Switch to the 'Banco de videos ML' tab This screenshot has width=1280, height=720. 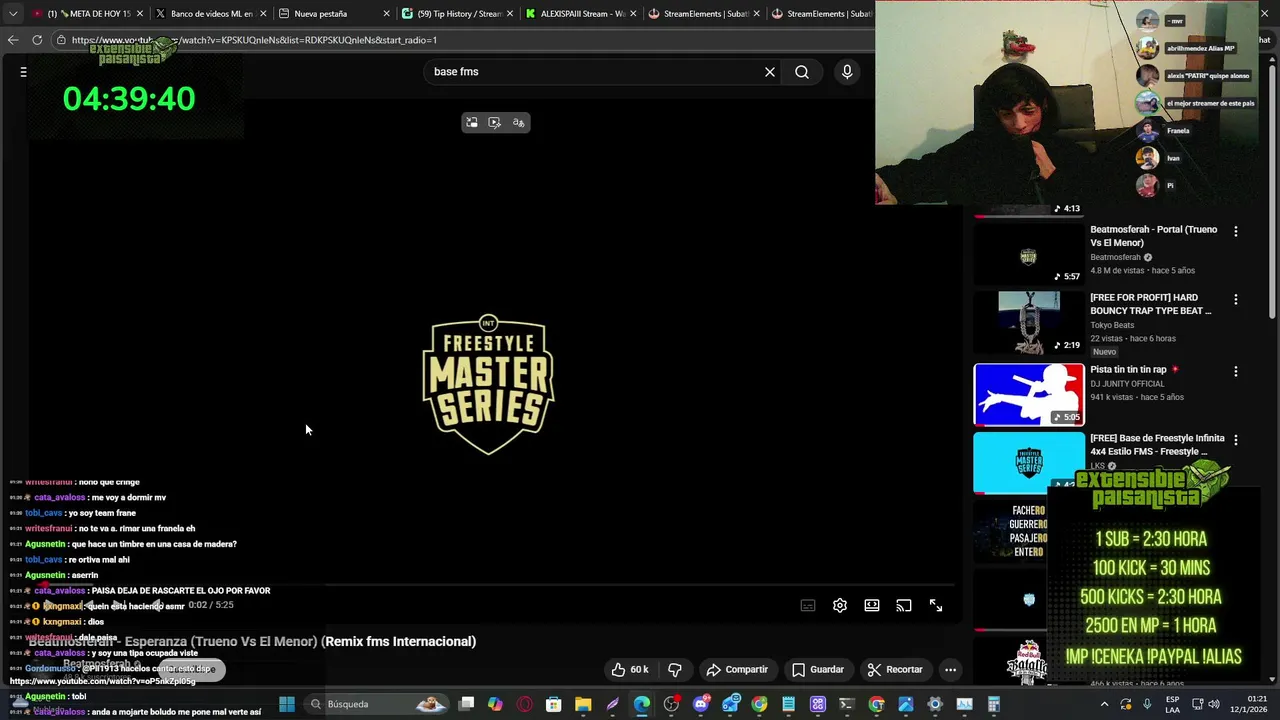pyautogui.click(x=210, y=14)
